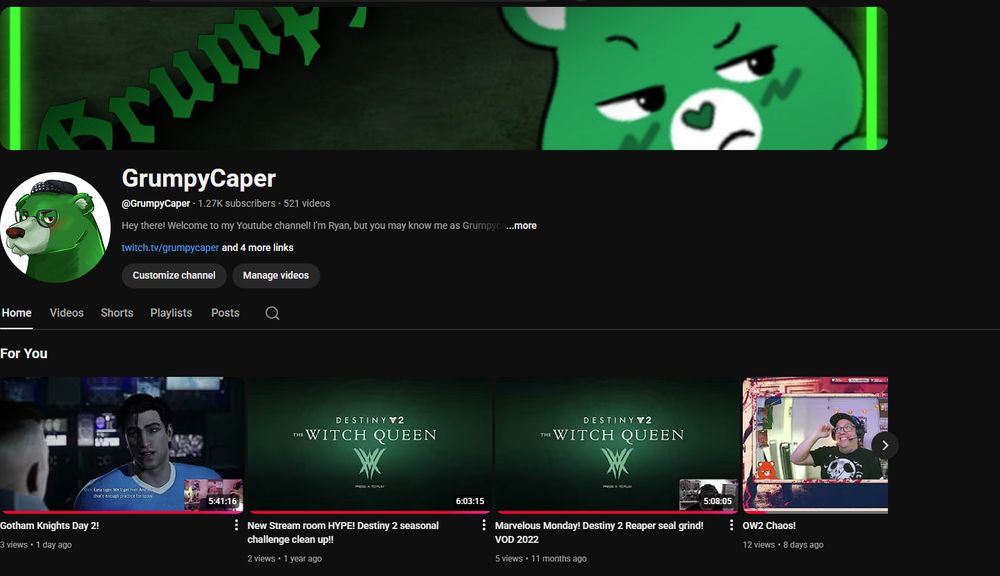Show the 'and 4 more links' list
The width and height of the screenshot is (1000, 576).
pyautogui.click(x=258, y=247)
